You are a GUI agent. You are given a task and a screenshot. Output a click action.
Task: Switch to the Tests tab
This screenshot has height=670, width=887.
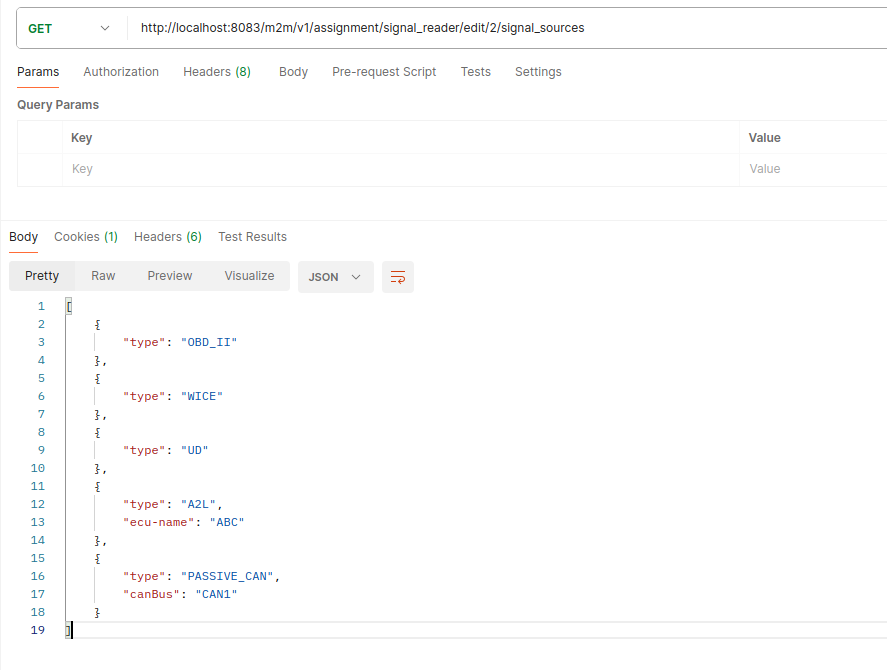tap(475, 72)
